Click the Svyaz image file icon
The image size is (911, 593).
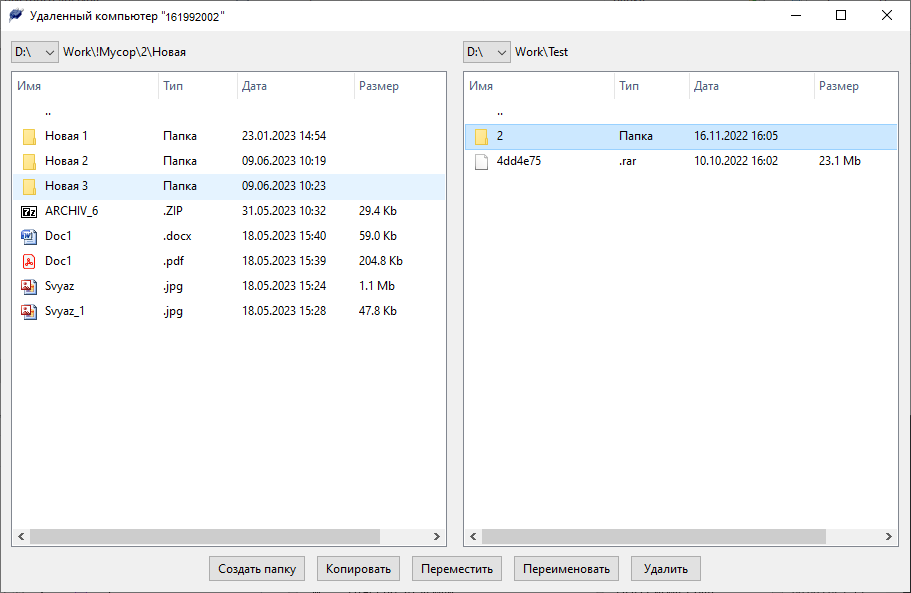point(29,286)
